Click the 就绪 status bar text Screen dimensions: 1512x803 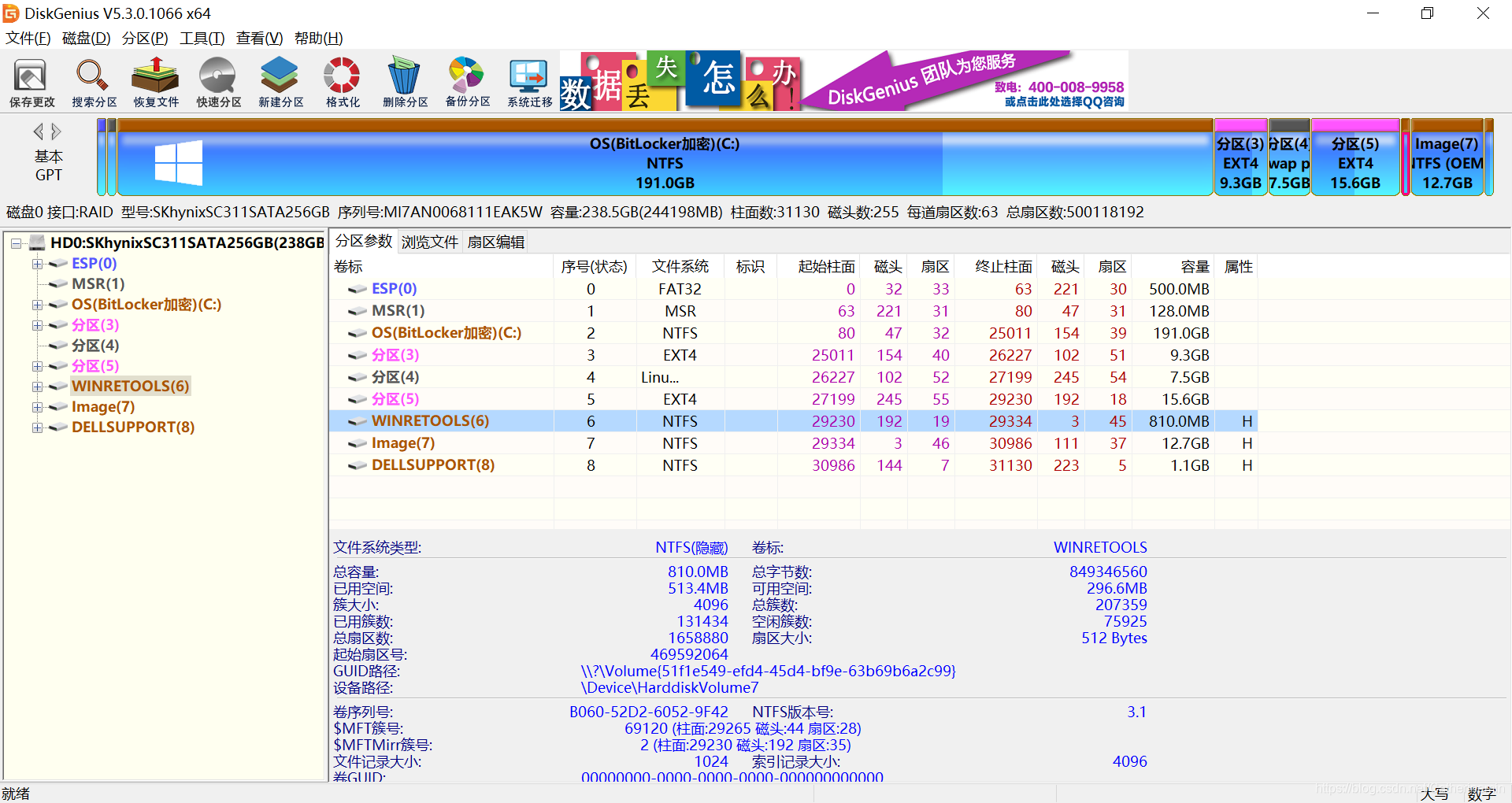16,793
